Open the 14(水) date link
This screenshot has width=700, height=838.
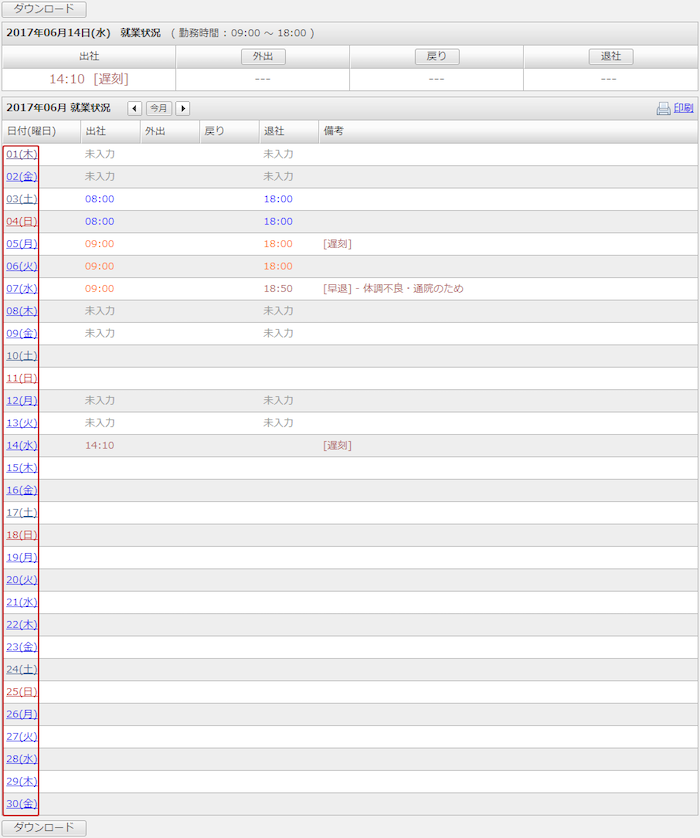click(21, 445)
